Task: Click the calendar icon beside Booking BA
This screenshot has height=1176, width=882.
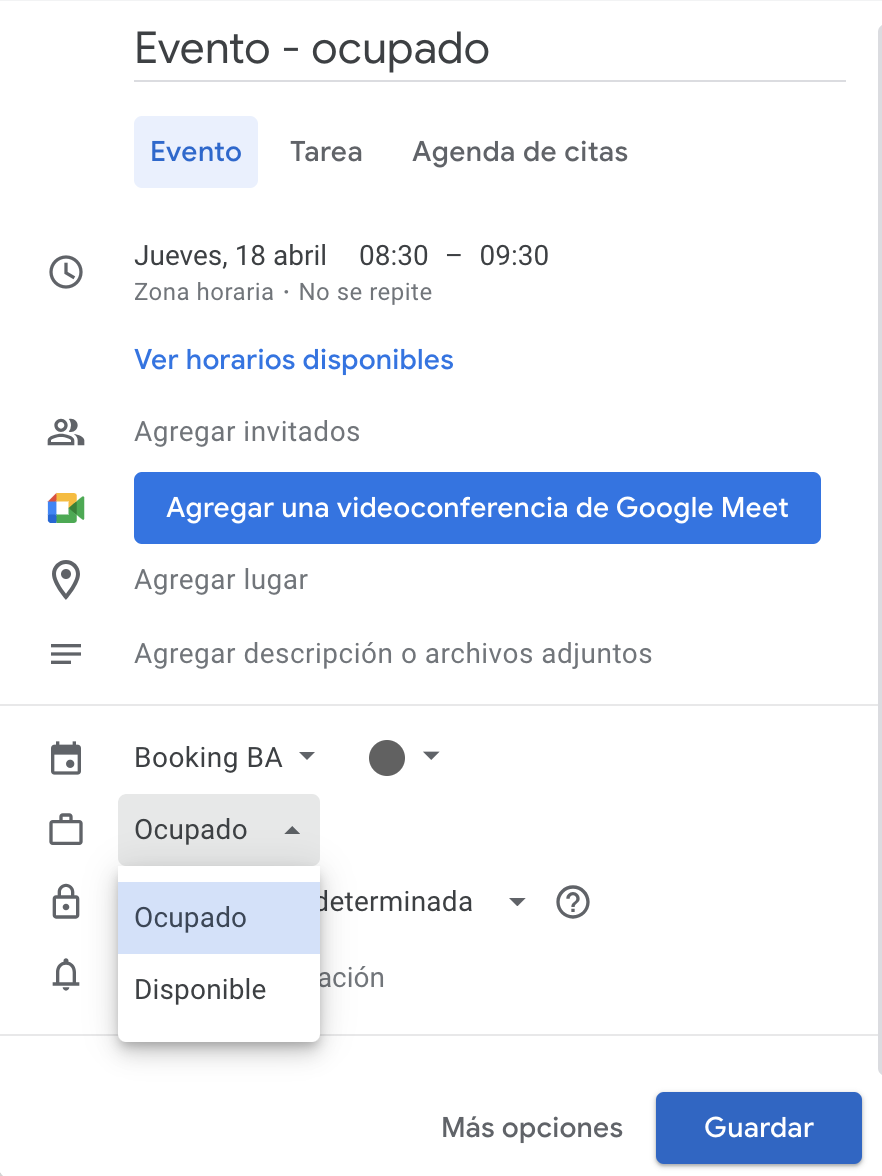Action: coord(66,758)
